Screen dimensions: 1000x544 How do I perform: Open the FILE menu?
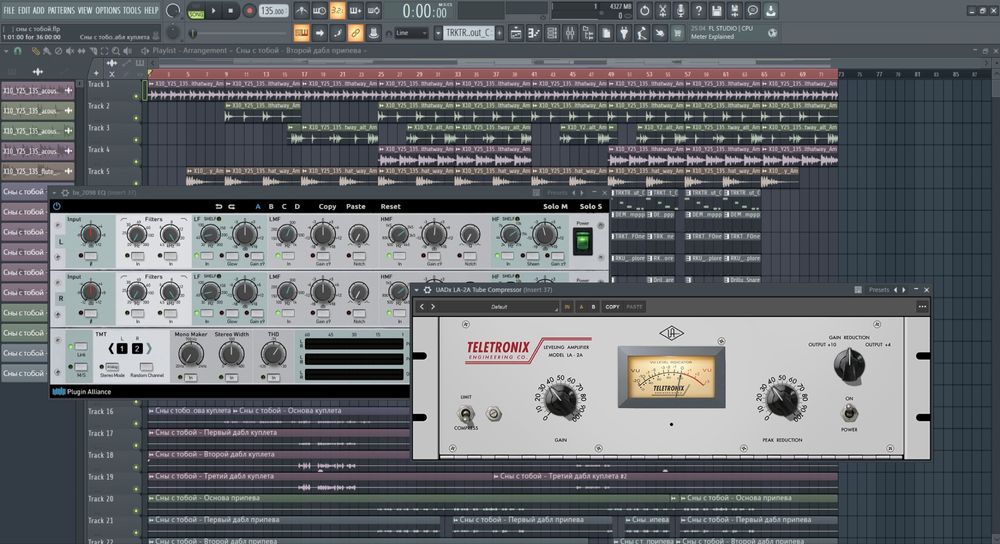click(x=9, y=10)
